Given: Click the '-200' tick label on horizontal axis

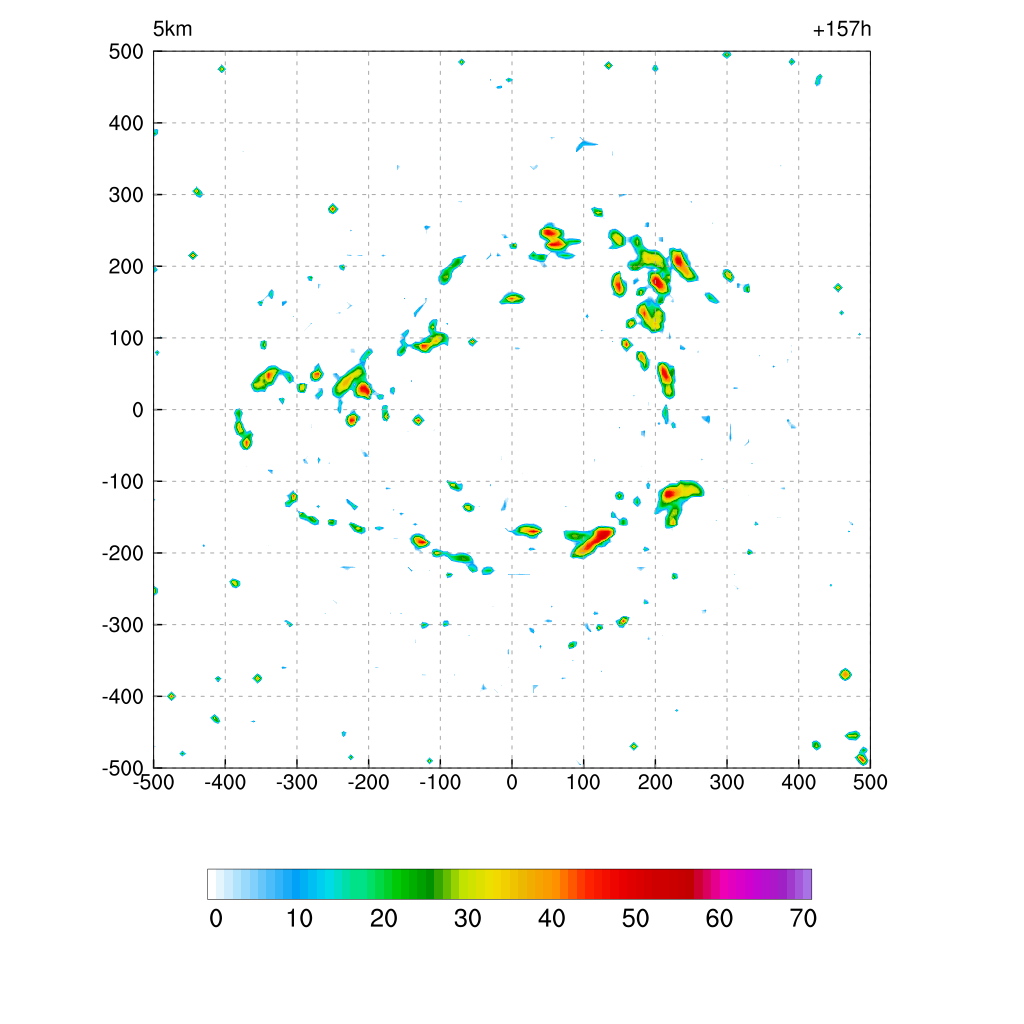Looking at the screenshot, I should [368, 782].
